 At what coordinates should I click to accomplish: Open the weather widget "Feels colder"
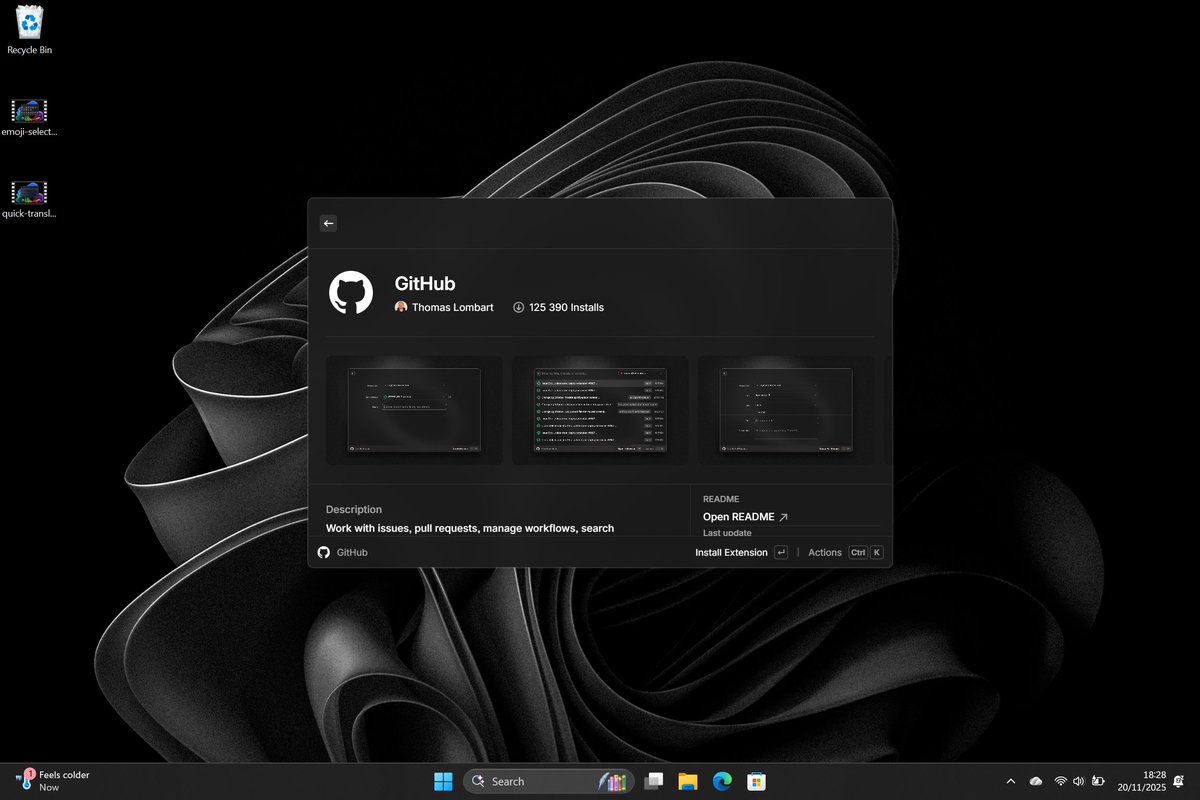click(x=53, y=781)
